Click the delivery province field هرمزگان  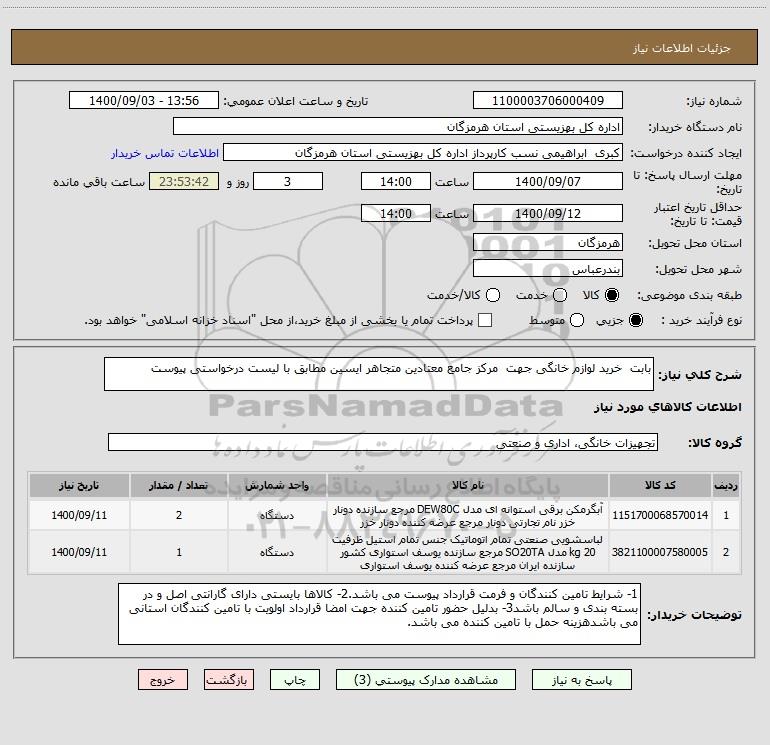click(548, 243)
